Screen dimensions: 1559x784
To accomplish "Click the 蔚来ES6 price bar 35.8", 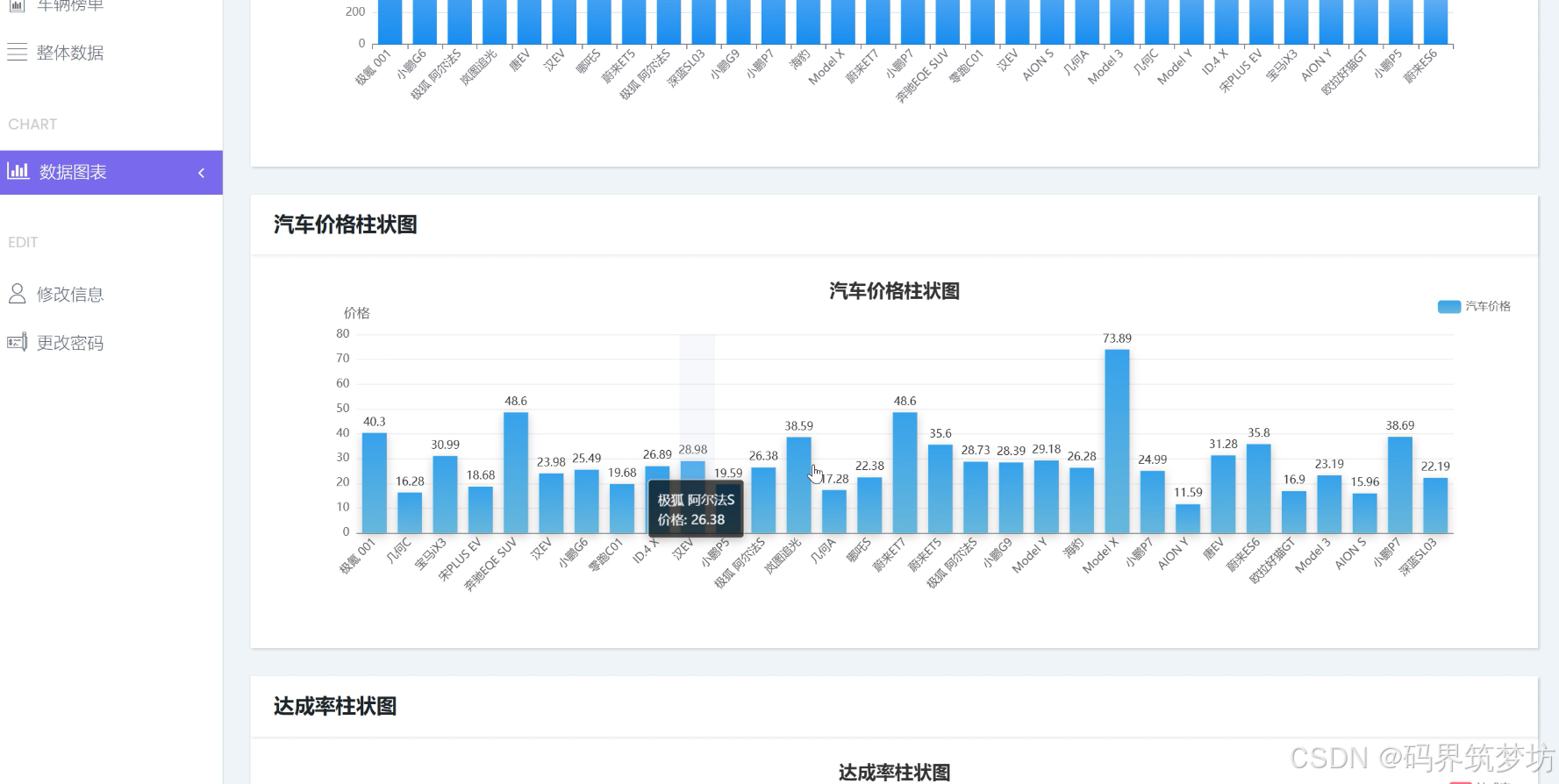I will (1259, 488).
